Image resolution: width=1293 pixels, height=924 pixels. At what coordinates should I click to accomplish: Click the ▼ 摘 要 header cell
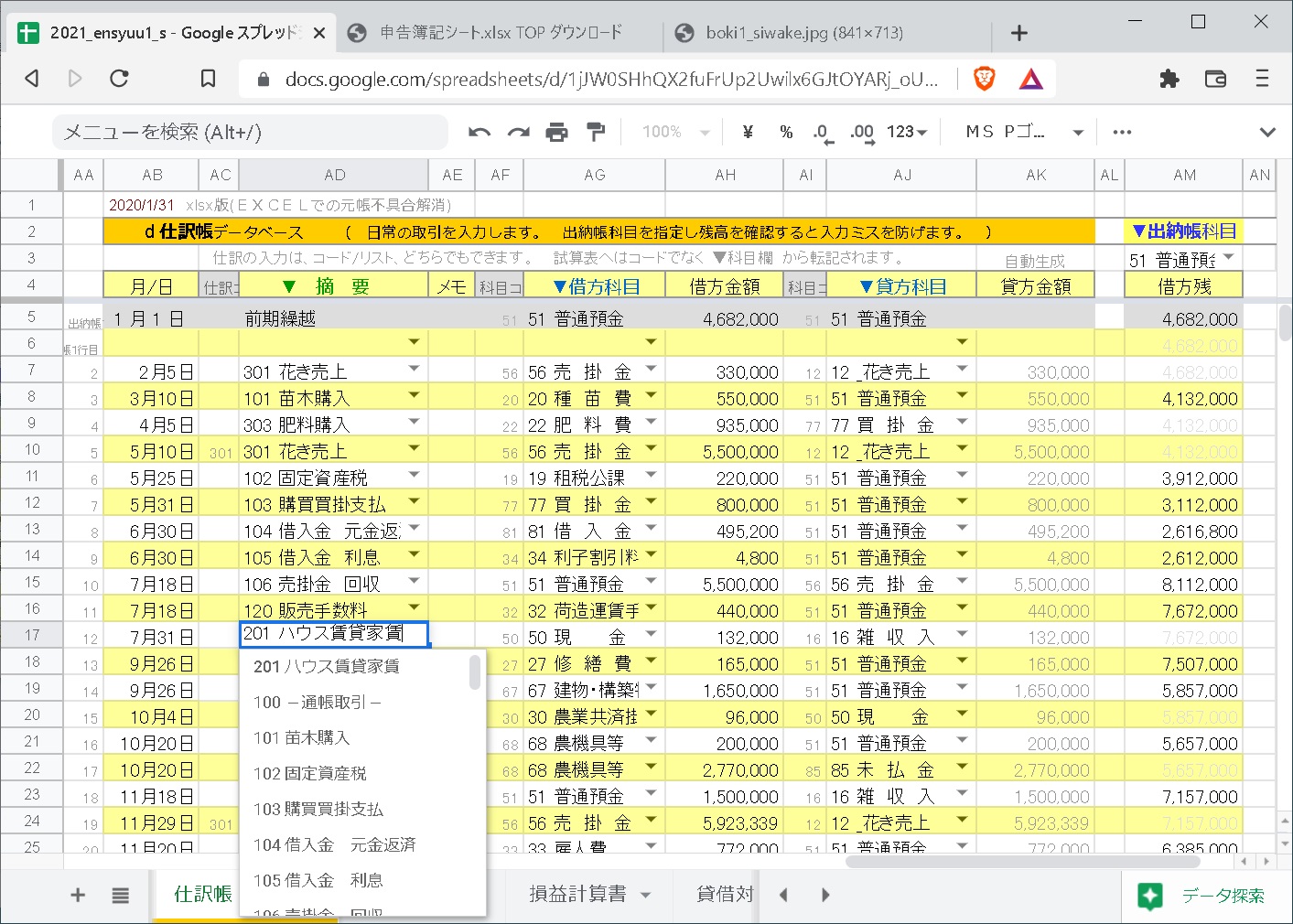(334, 286)
